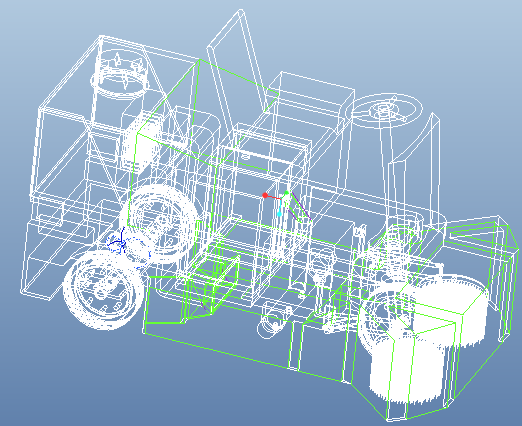Select the red endpoint of the coordinate triad
This screenshot has height=426, width=522.
pos(265,195)
